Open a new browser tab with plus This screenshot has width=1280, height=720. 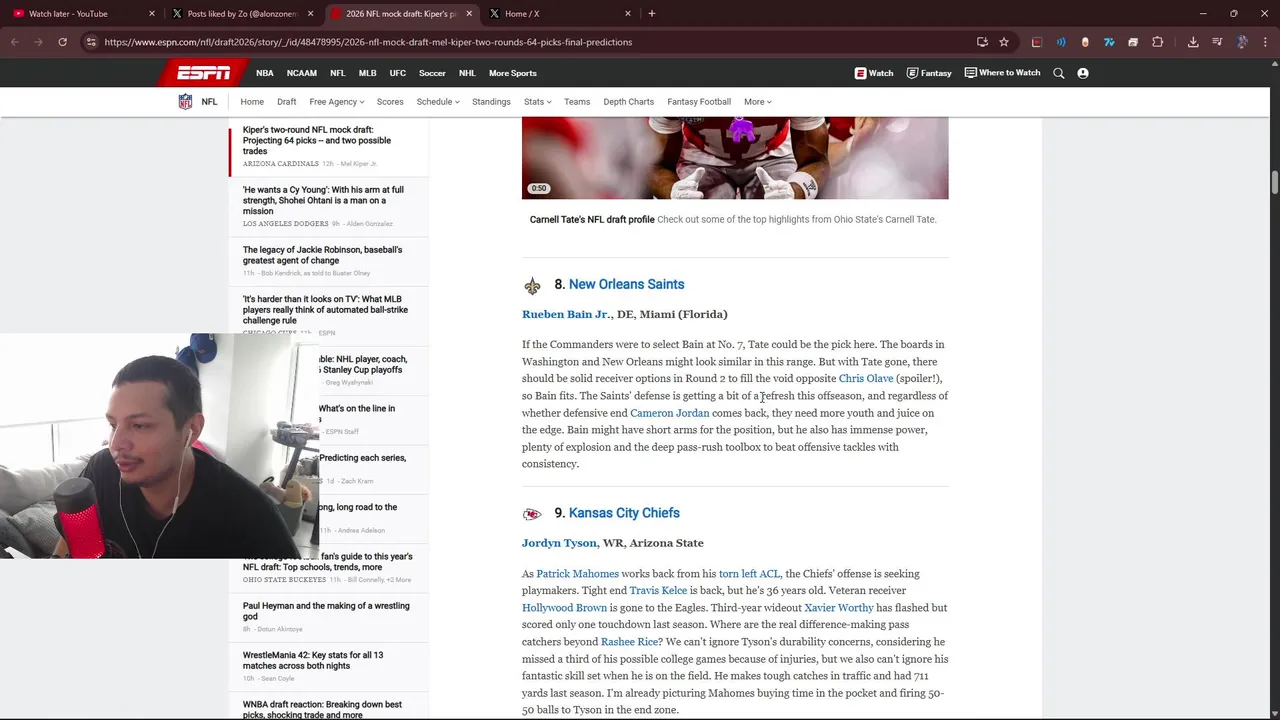pos(652,13)
